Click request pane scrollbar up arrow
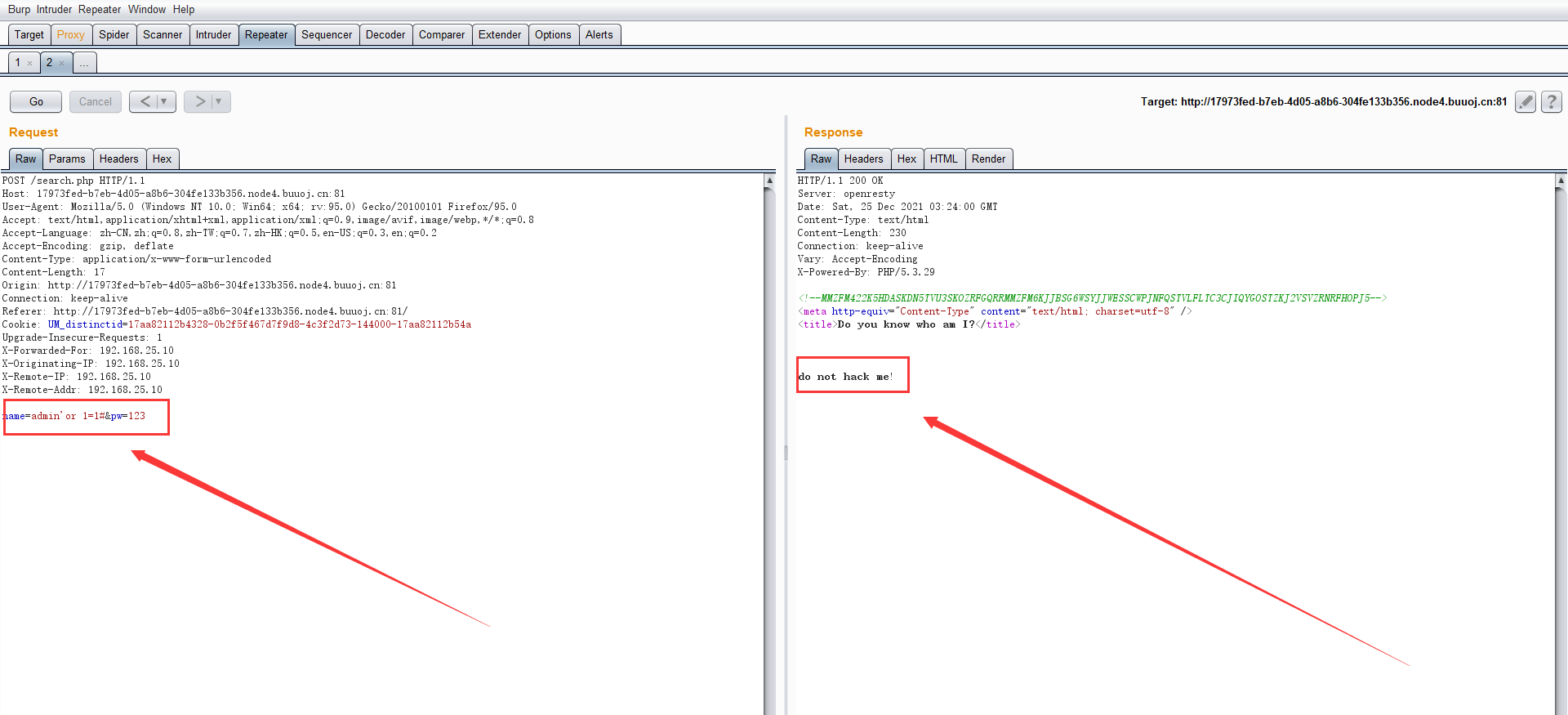 coord(769,181)
